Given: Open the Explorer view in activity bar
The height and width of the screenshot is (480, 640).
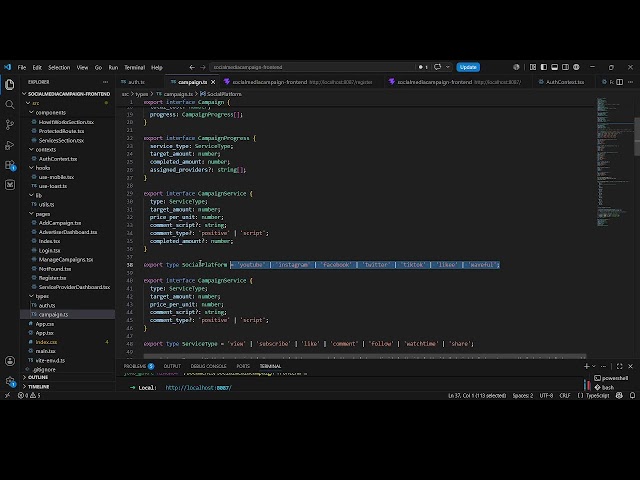Looking at the screenshot, I should [x=10, y=84].
